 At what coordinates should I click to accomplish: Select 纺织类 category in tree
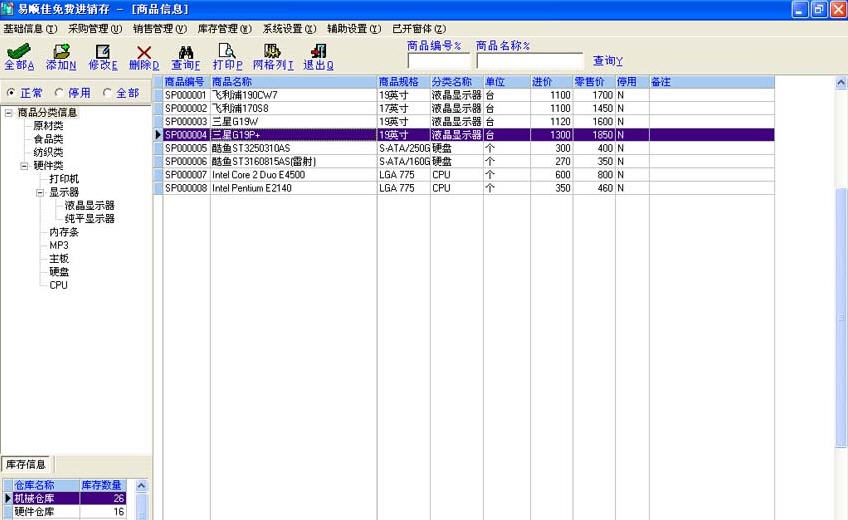[x=48, y=152]
